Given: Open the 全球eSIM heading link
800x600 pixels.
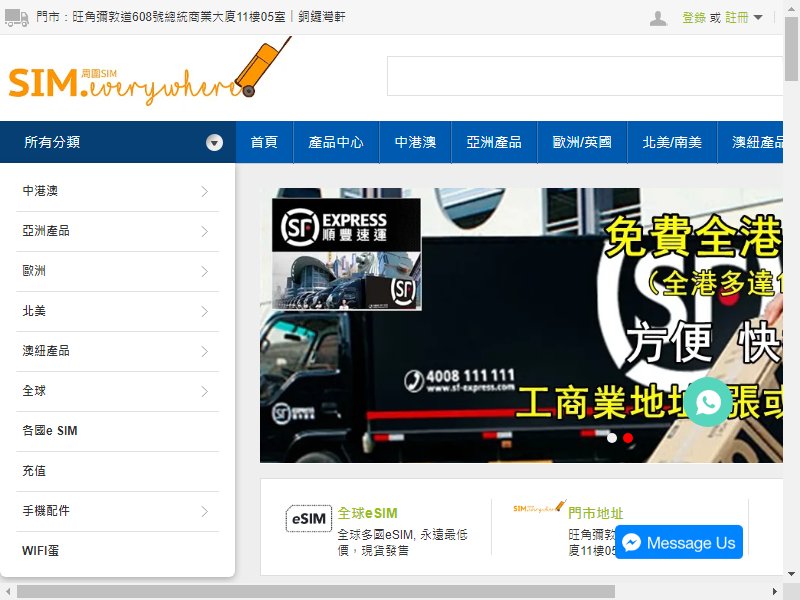Looking at the screenshot, I should [367, 513].
